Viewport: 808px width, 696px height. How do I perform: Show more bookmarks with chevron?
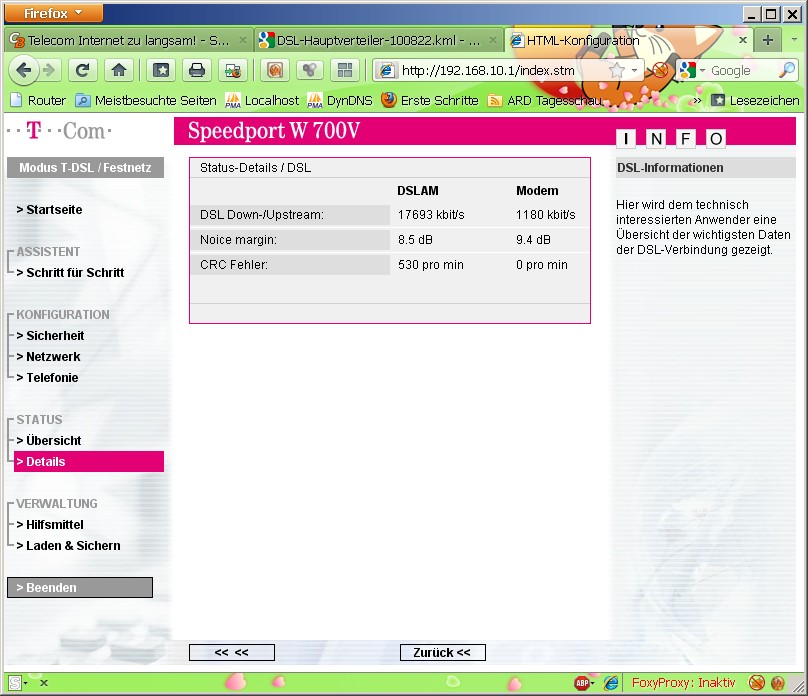coord(697,100)
